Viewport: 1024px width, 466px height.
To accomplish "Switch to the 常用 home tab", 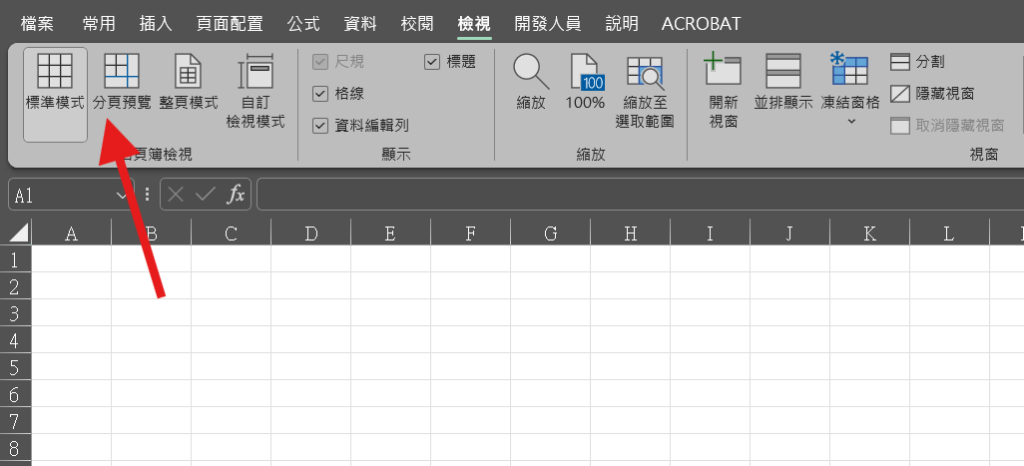I will coord(100,23).
